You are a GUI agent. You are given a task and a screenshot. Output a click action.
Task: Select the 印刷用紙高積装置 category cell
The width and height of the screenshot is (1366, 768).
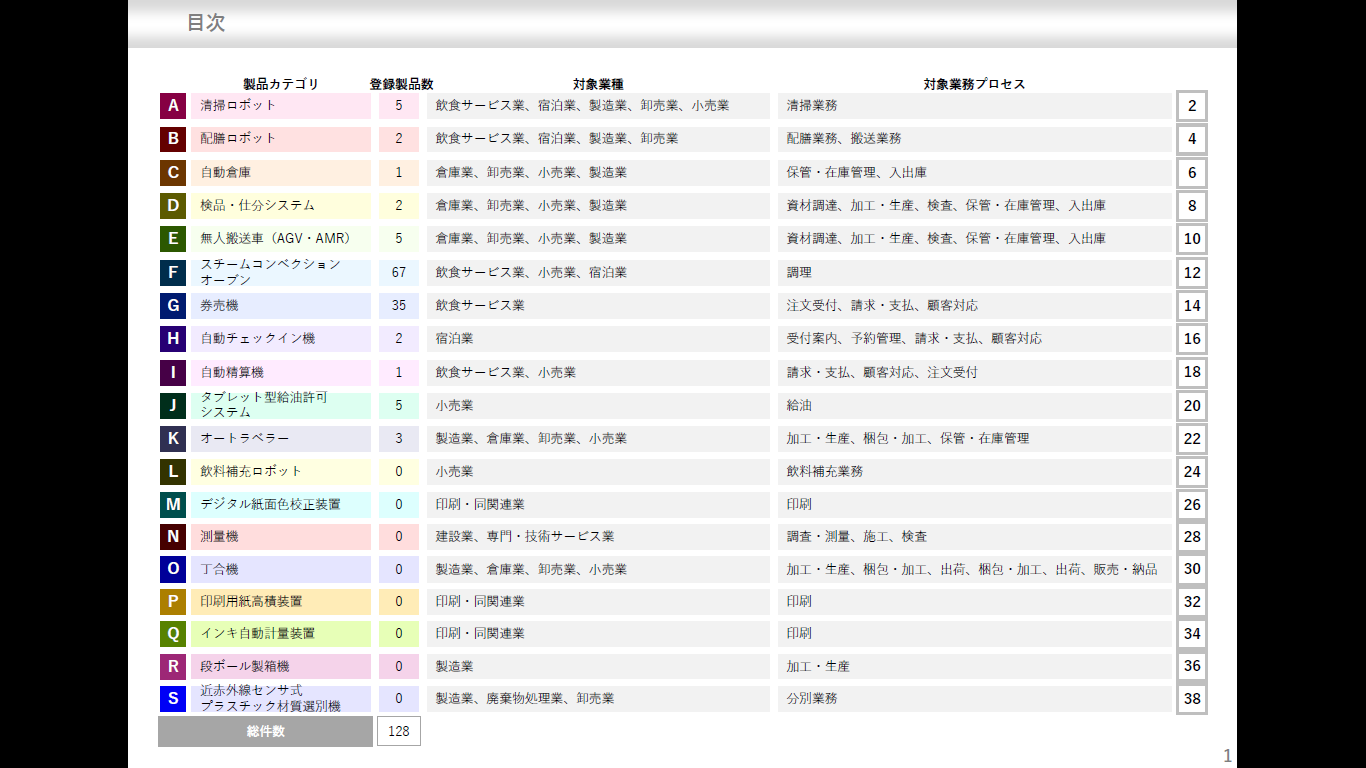(x=281, y=602)
